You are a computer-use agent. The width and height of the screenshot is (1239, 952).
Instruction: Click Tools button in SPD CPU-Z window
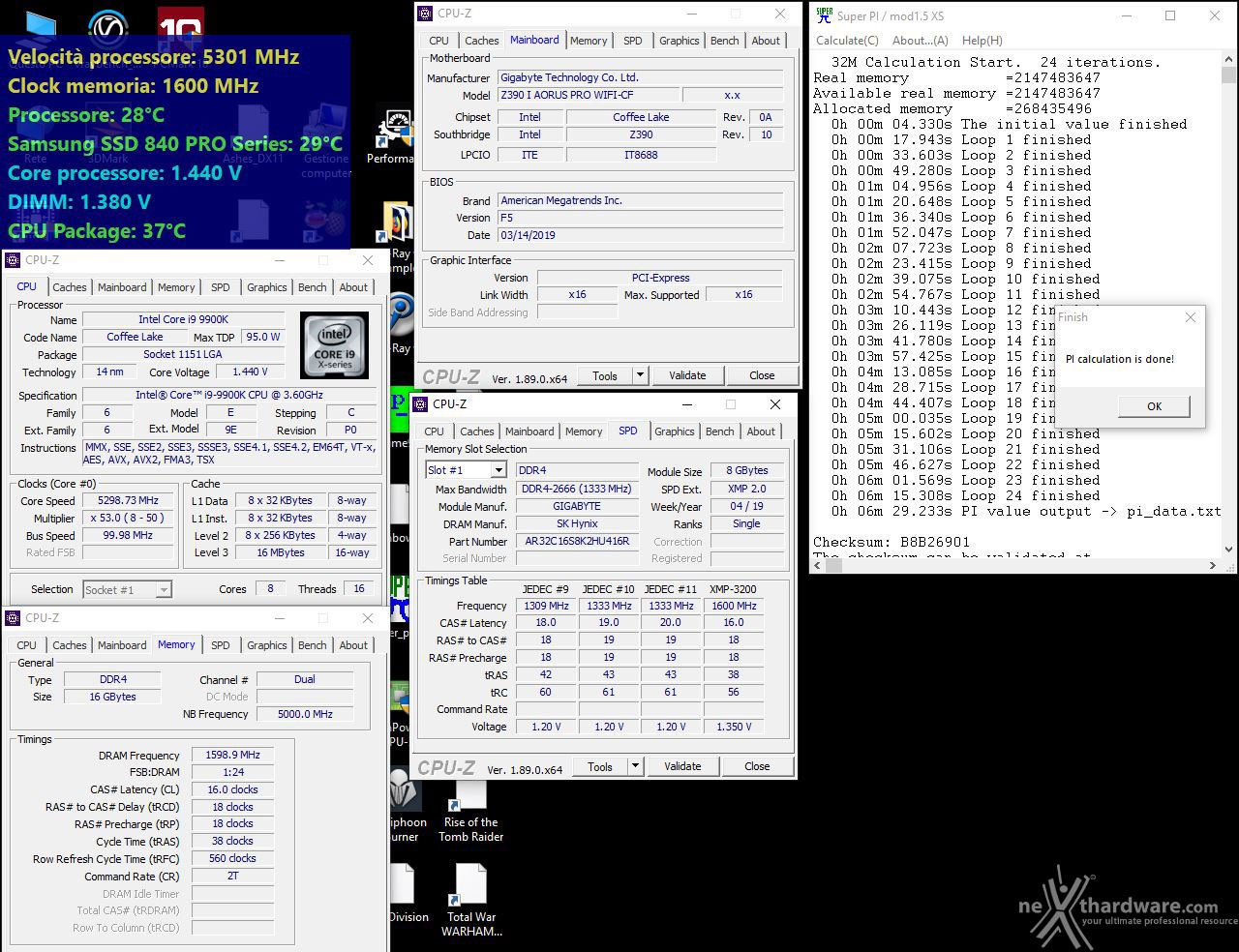pyautogui.click(x=600, y=766)
